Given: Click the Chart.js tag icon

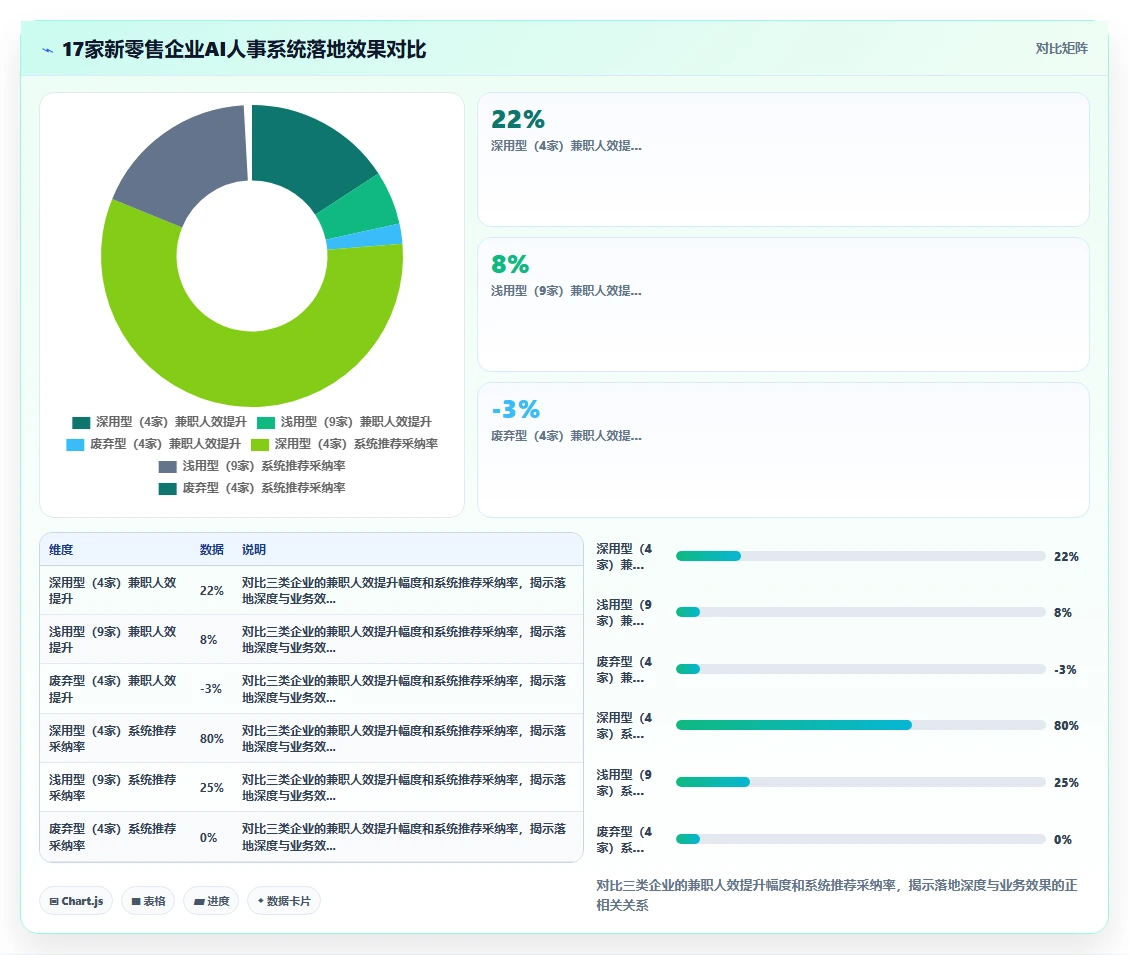Looking at the screenshot, I should click(x=54, y=901).
